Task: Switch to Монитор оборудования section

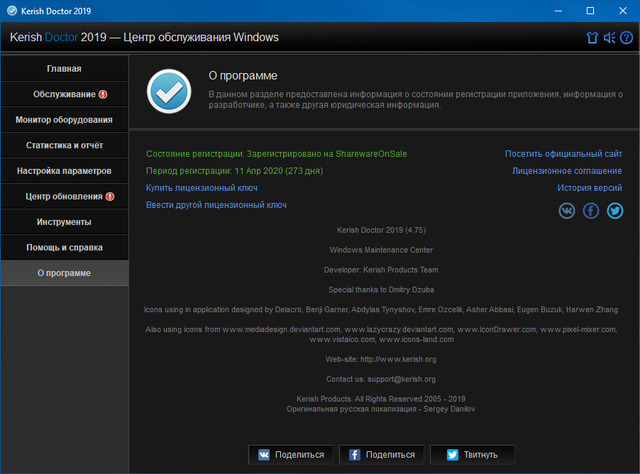Action: [x=64, y=120]
